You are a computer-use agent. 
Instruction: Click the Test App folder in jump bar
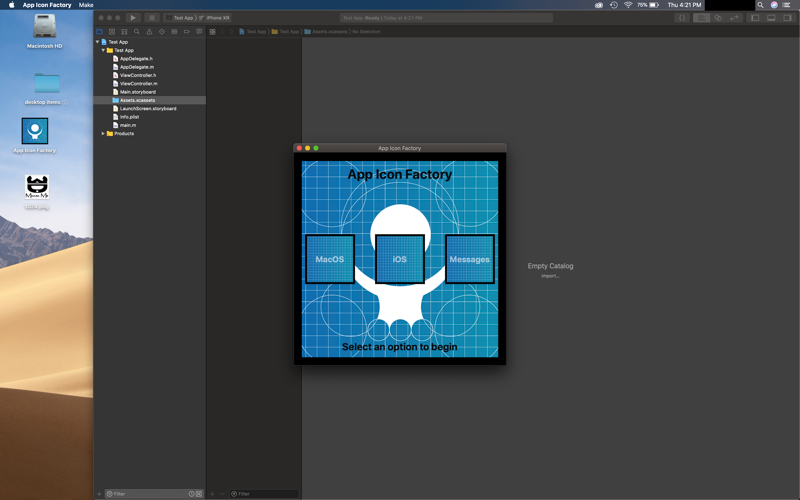pos(285,32)
